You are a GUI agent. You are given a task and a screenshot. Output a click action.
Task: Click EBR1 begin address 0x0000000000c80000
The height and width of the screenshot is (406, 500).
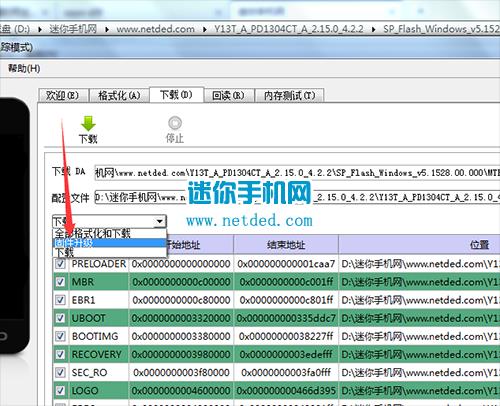tap(181, 300)
